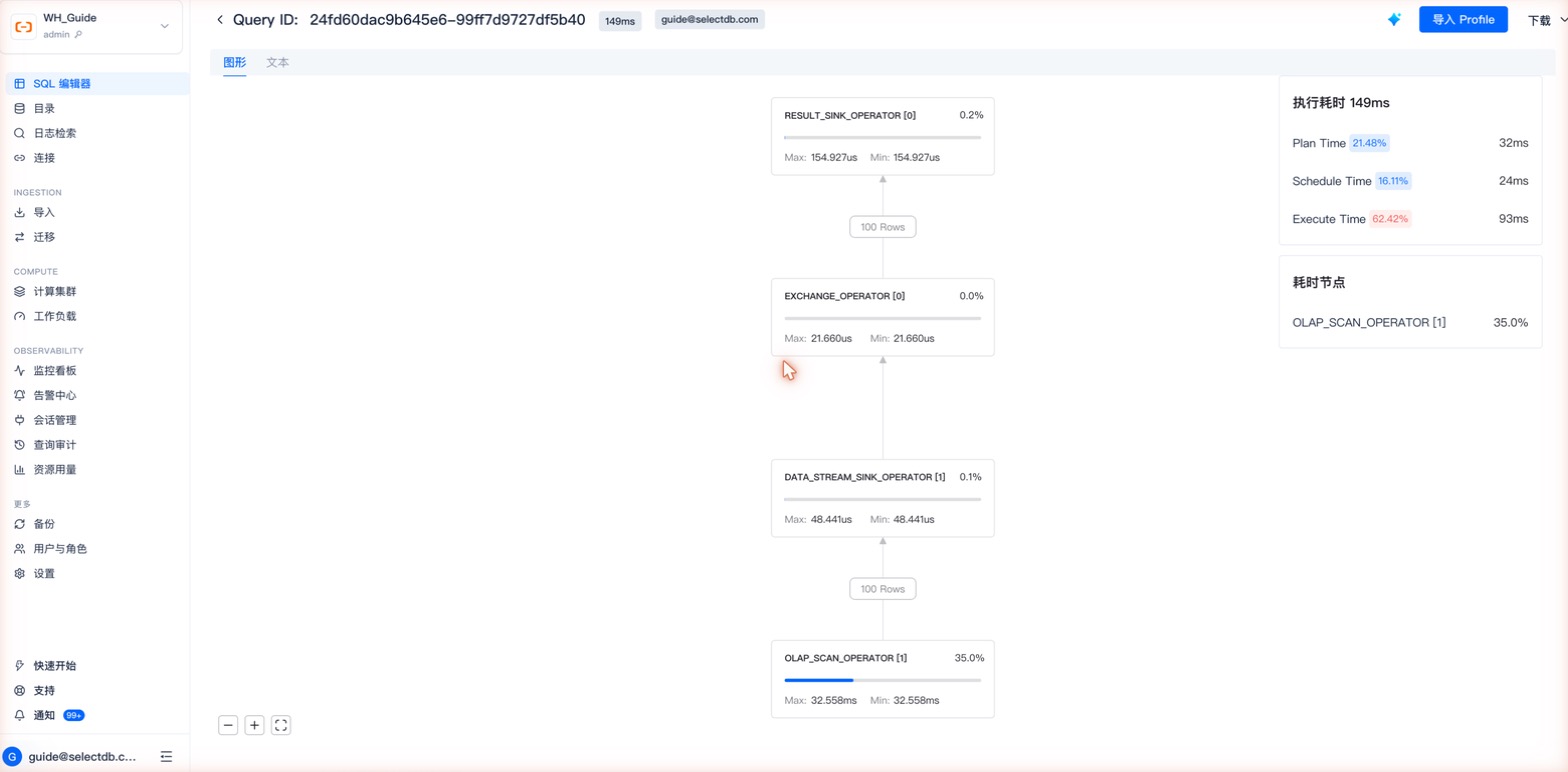Click the guide user avatar icon
Viewport: 1568px width, 772px height.
pos(12,757)
